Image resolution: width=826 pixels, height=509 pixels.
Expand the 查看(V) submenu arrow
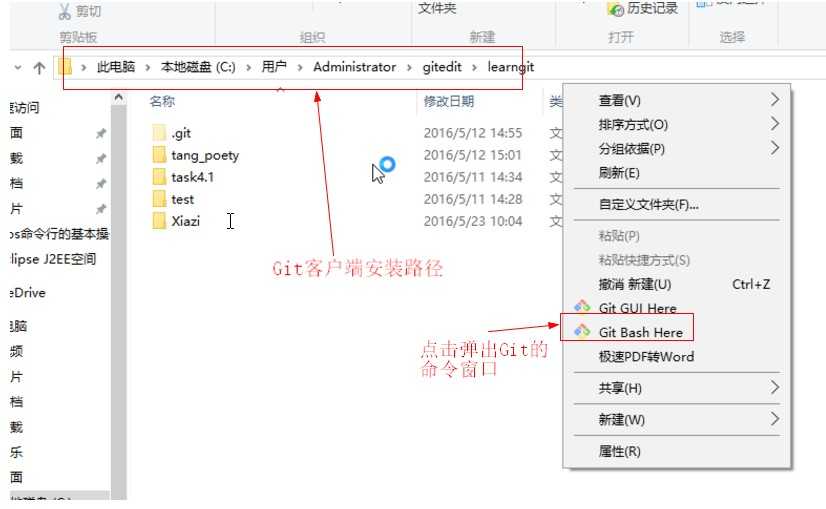(774, 100)
